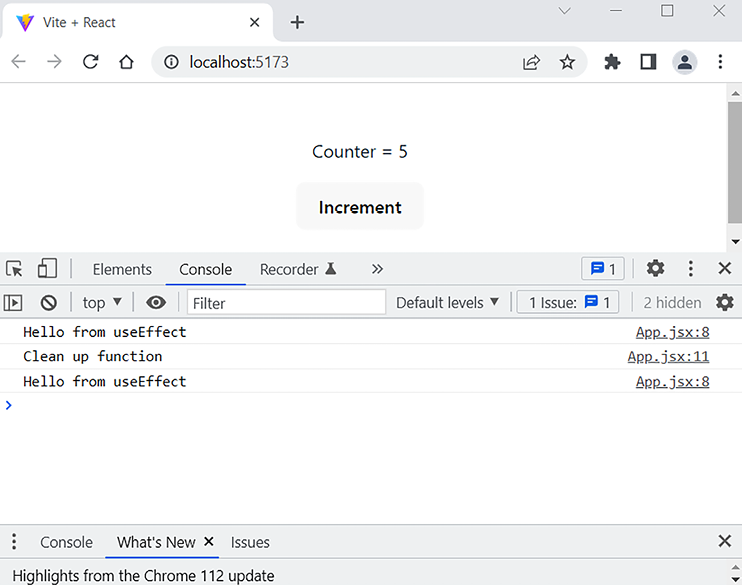This screenshot has width=742, height=585.
Task: Open console settings gear beside hidden count
Action: click(x=724, y=303)
